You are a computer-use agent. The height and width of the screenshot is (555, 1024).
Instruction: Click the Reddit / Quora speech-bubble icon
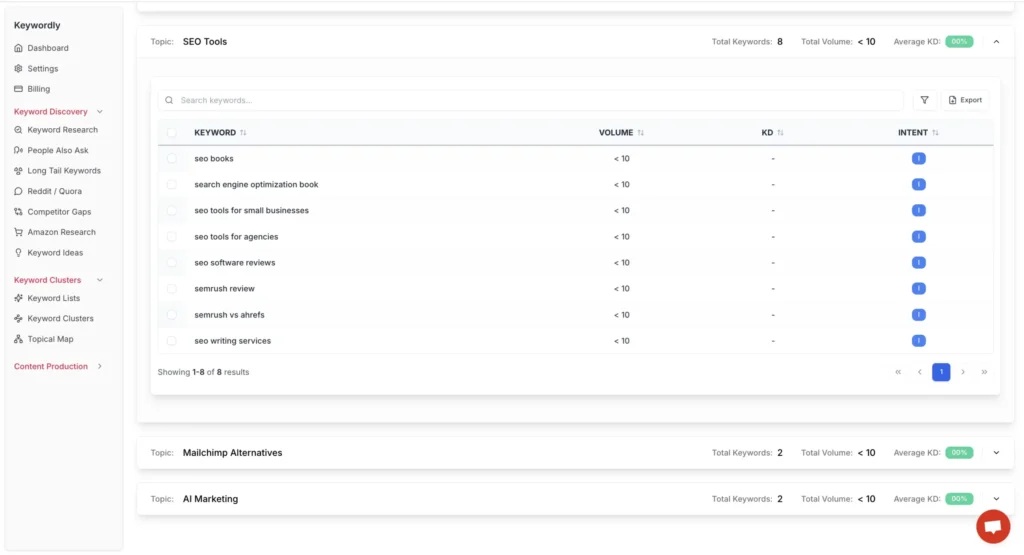point(18,191)
